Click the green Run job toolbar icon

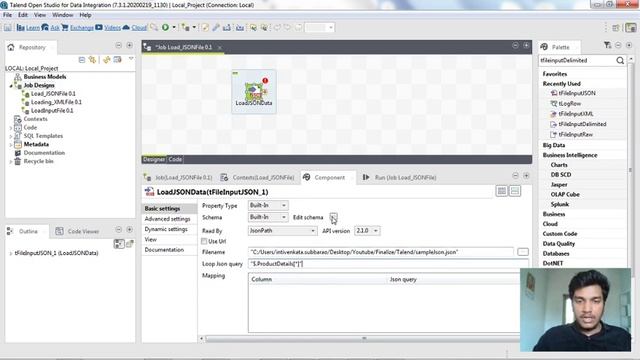(165, 27)
